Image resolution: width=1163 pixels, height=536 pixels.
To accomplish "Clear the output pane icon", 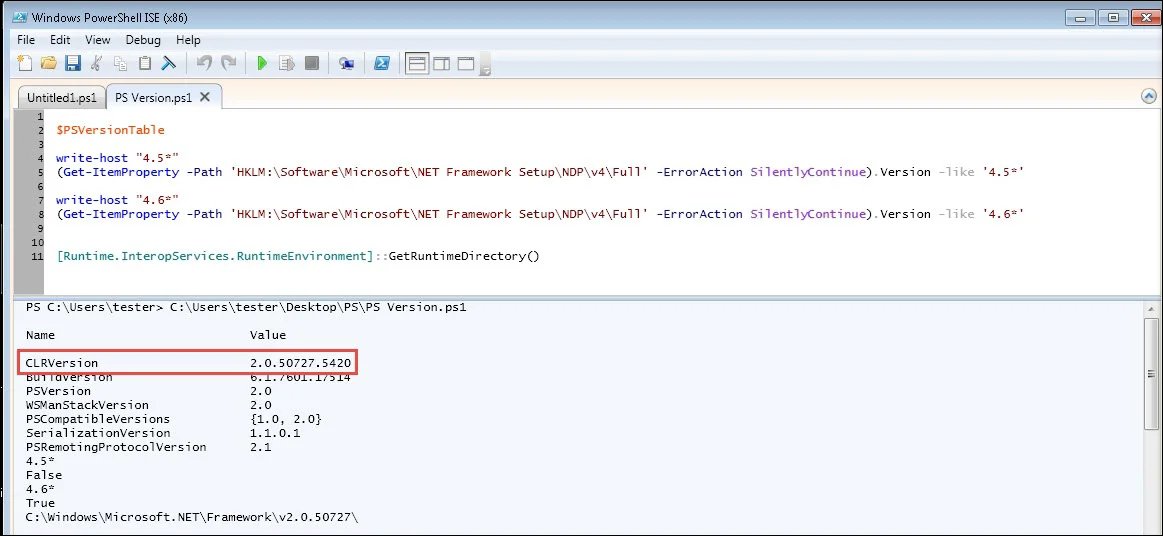I will [x=169, y=64].
